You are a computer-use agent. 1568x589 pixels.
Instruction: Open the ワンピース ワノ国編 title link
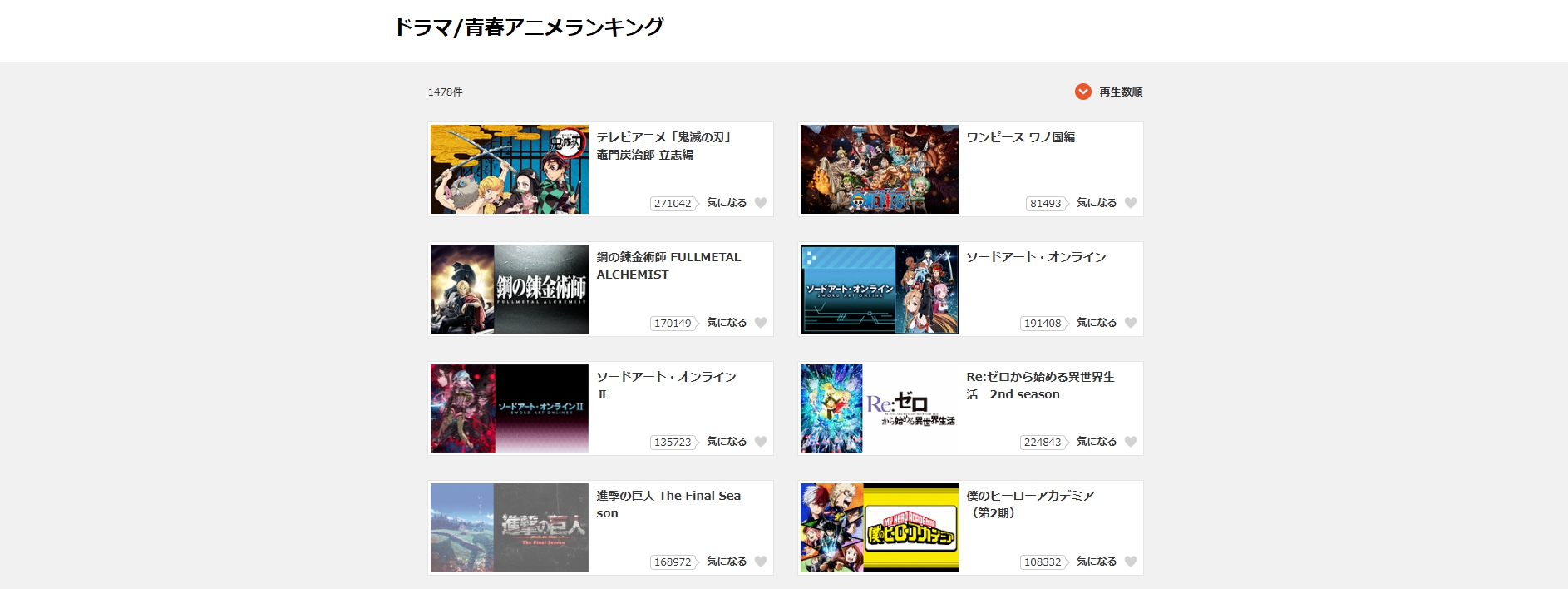[1021, 137]
